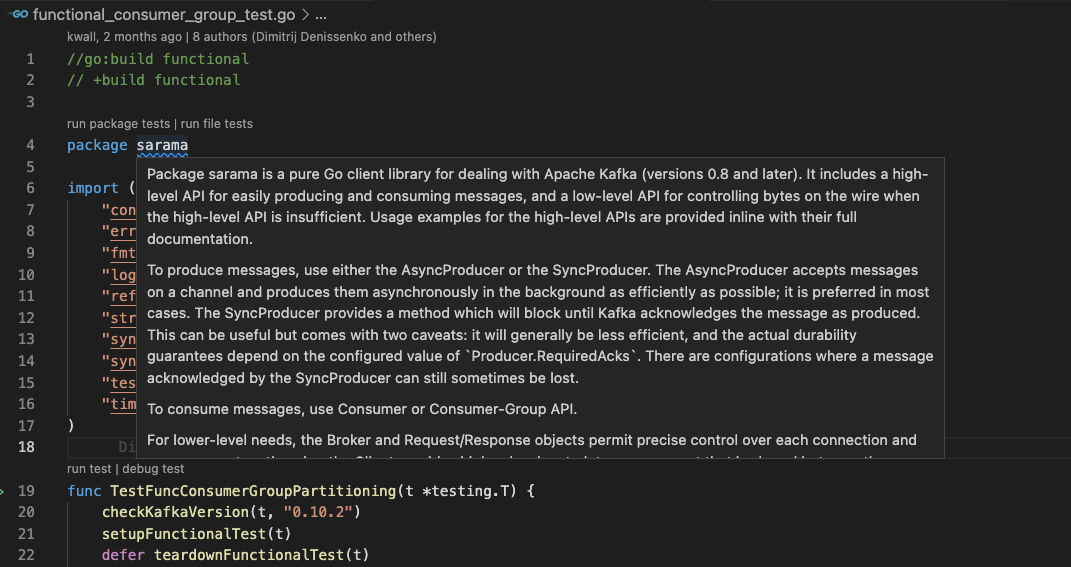Open the "kwall, 2 months ago" blame annotation
The width and height of the screenshot is (1071, 567).
click(x=124, y=37)
